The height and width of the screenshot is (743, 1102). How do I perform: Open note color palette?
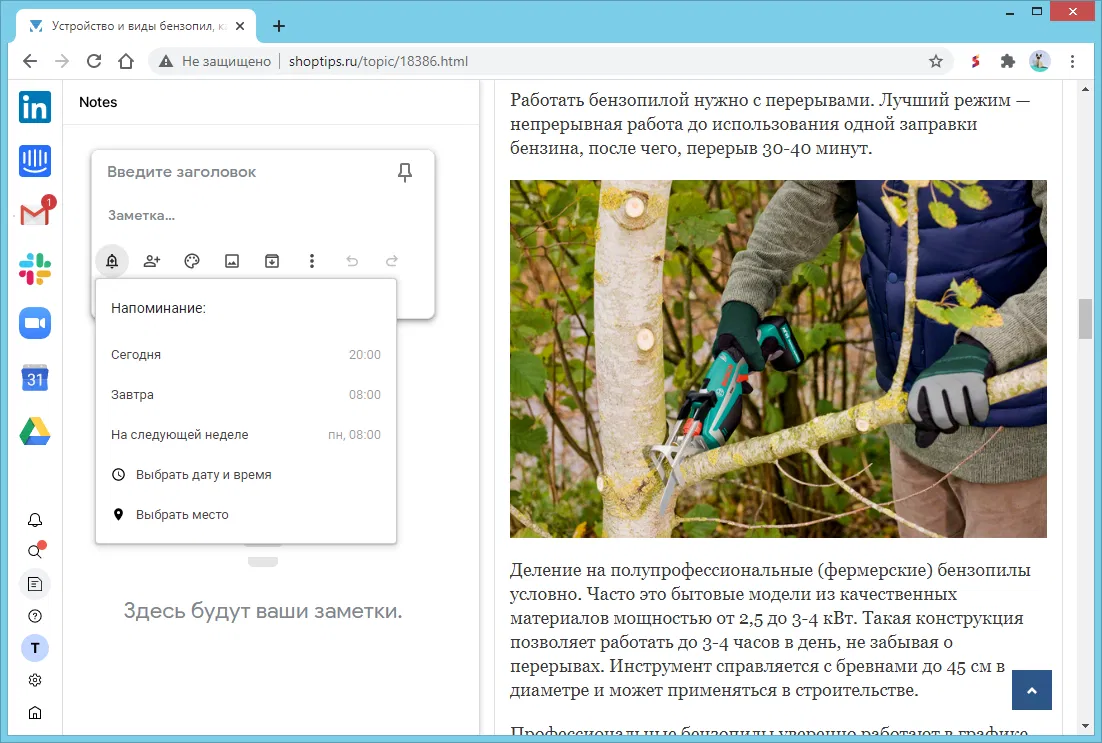(192, 261)
